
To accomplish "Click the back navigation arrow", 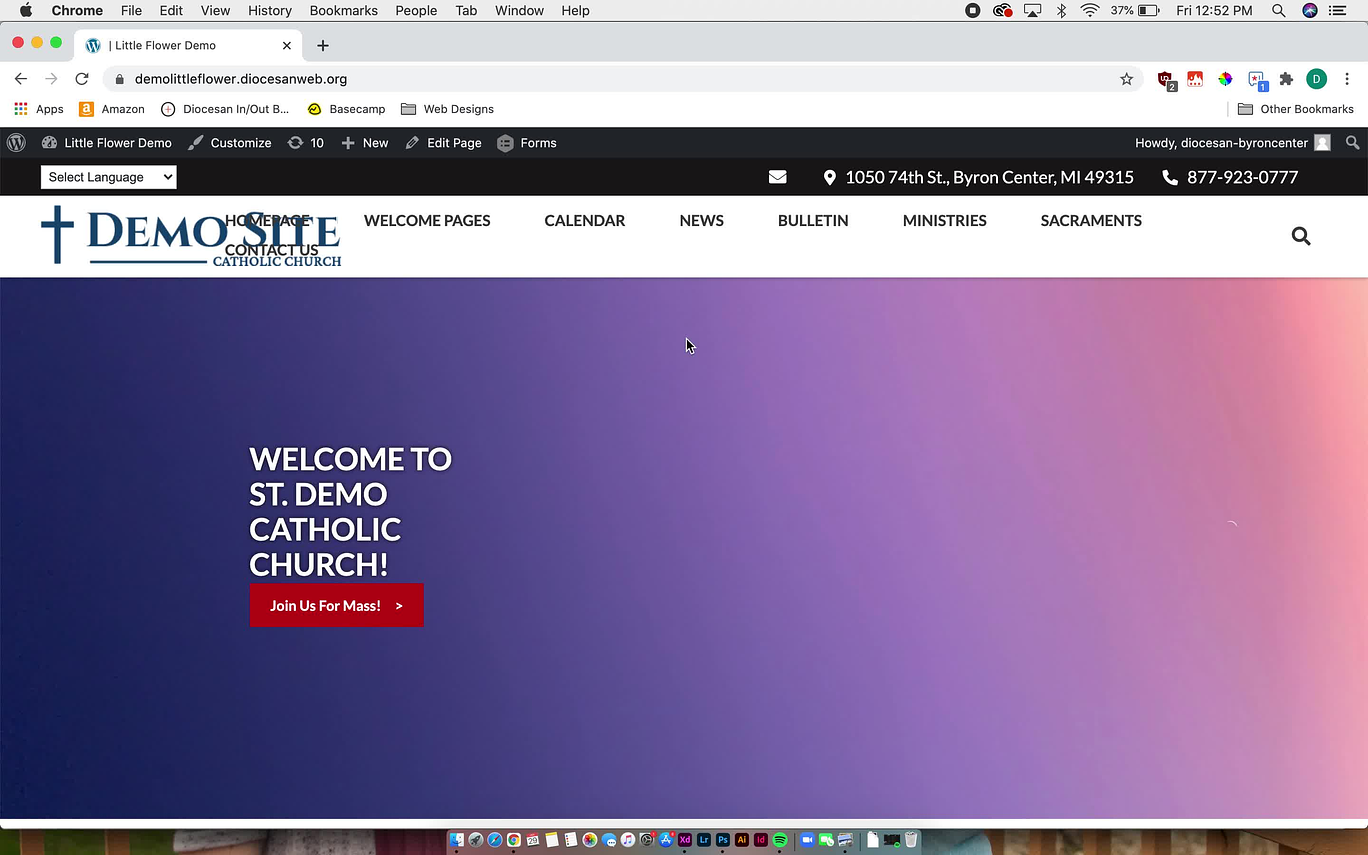I will 21,79.
